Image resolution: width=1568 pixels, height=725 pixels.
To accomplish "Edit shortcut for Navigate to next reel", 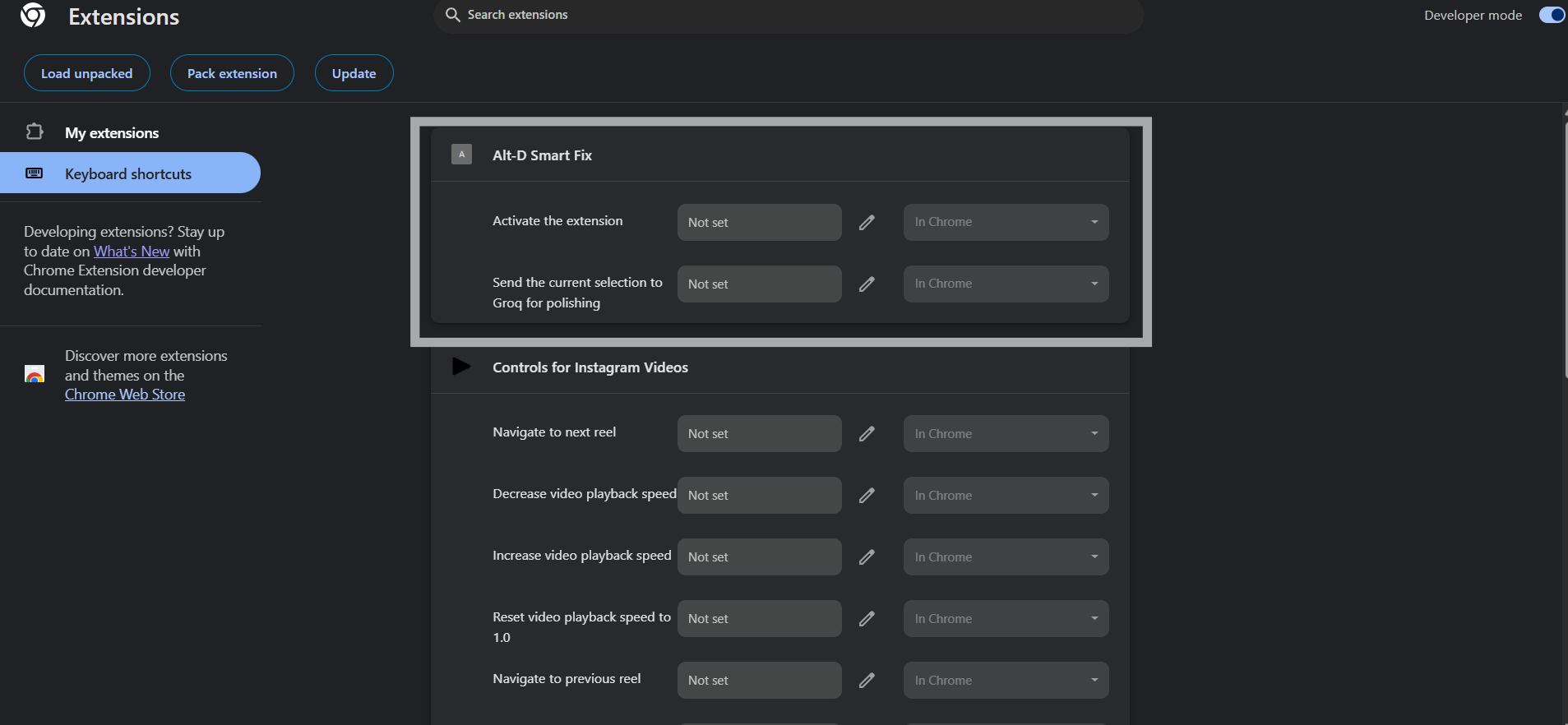I will tap(867, 434).
